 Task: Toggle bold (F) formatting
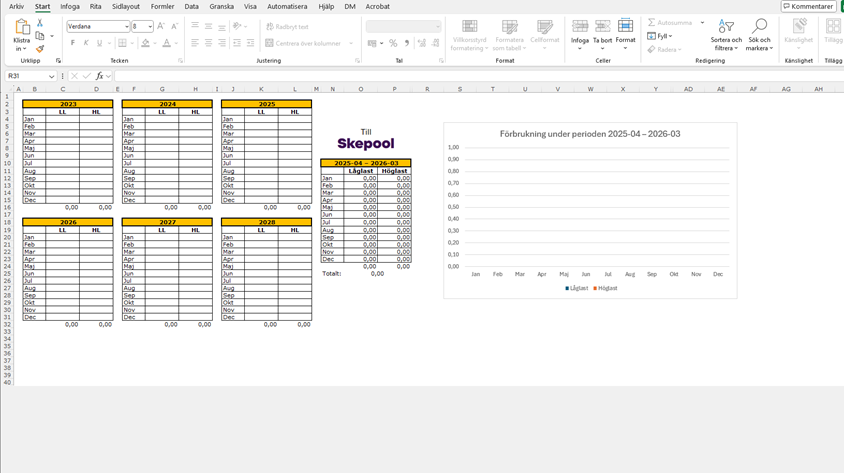click(x=73, y=43)
